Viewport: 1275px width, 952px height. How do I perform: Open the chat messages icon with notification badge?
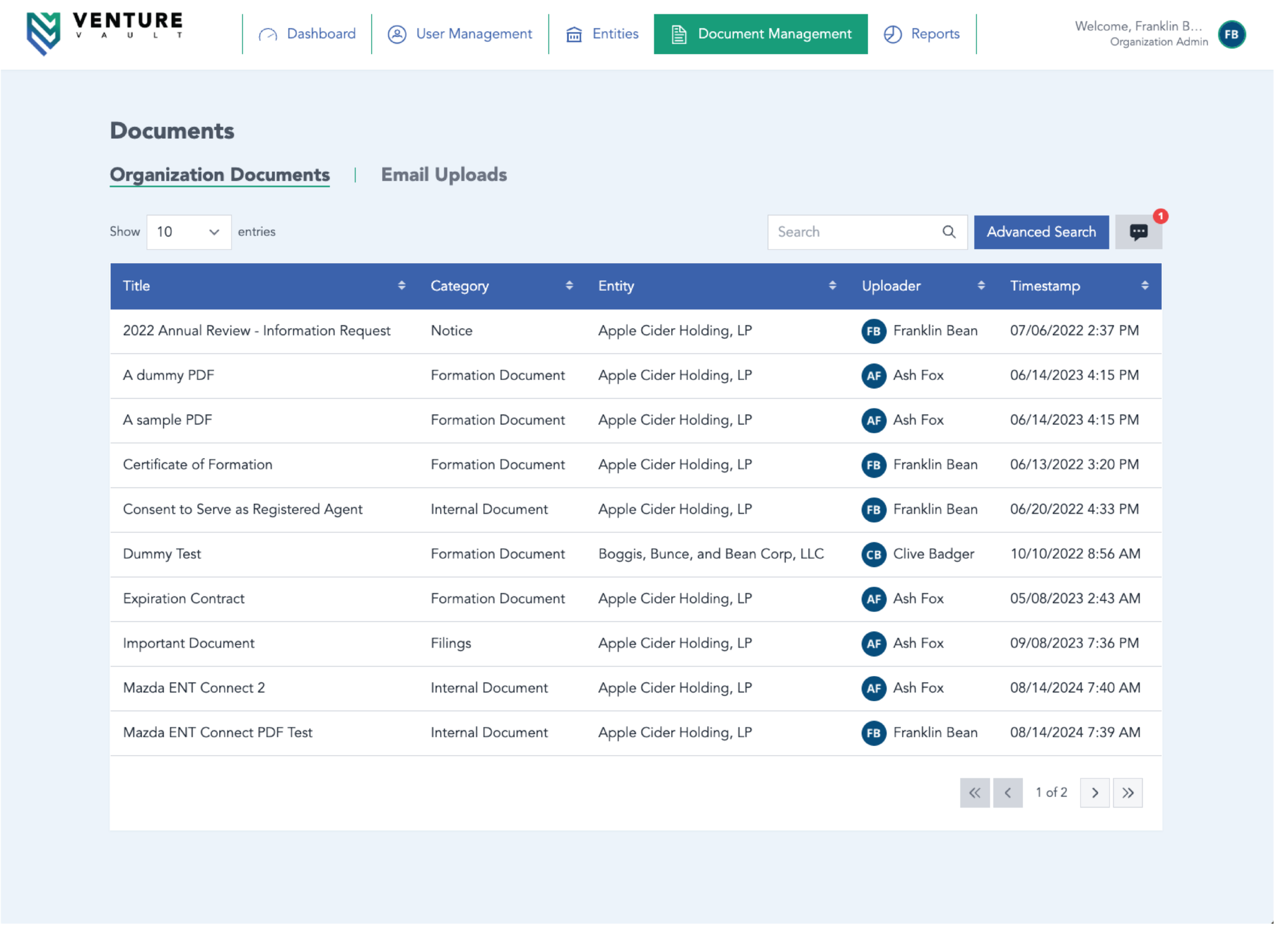tap(1138, 232)
